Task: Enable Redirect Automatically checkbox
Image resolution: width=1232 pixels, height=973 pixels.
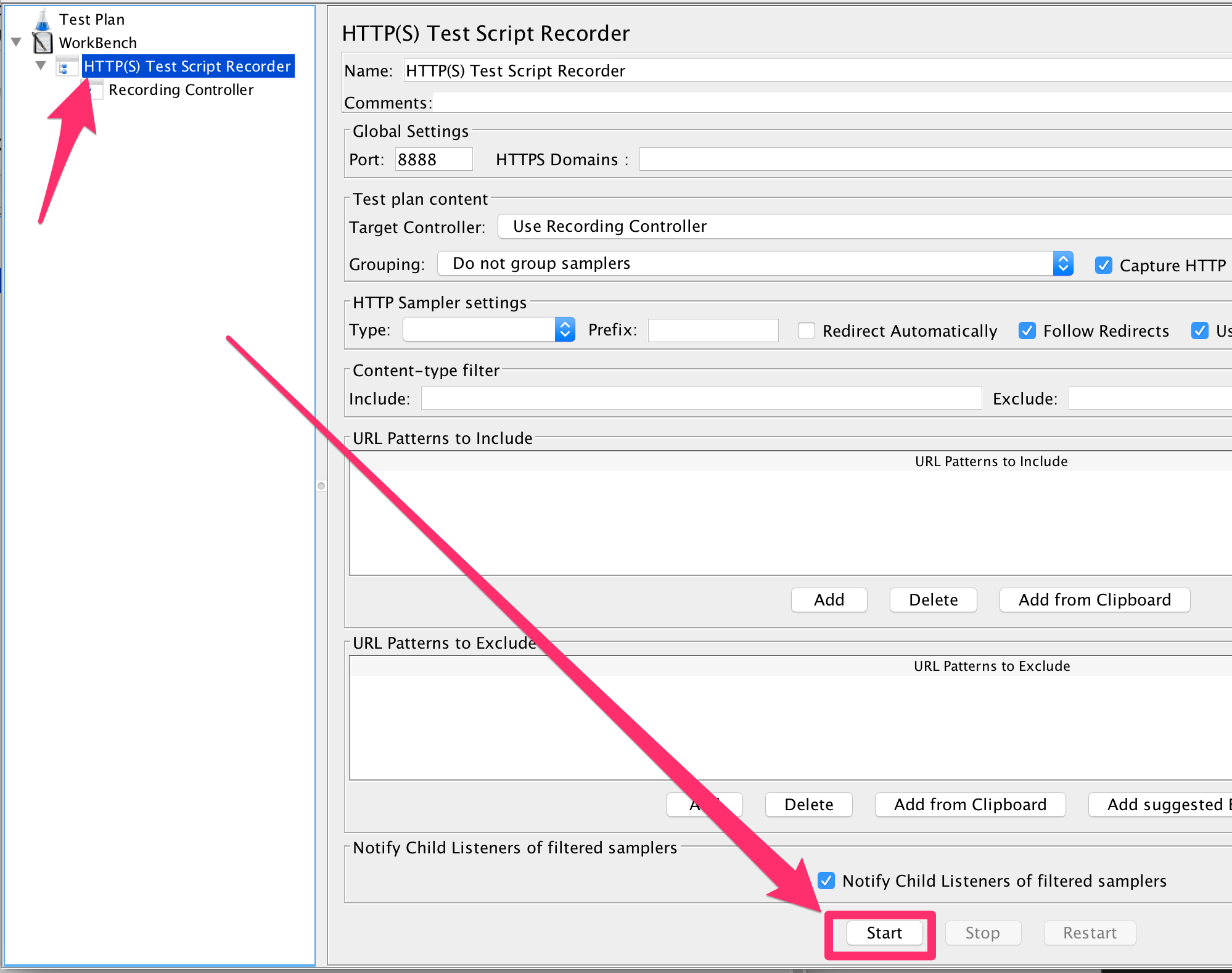Action: tap(807, 330)
